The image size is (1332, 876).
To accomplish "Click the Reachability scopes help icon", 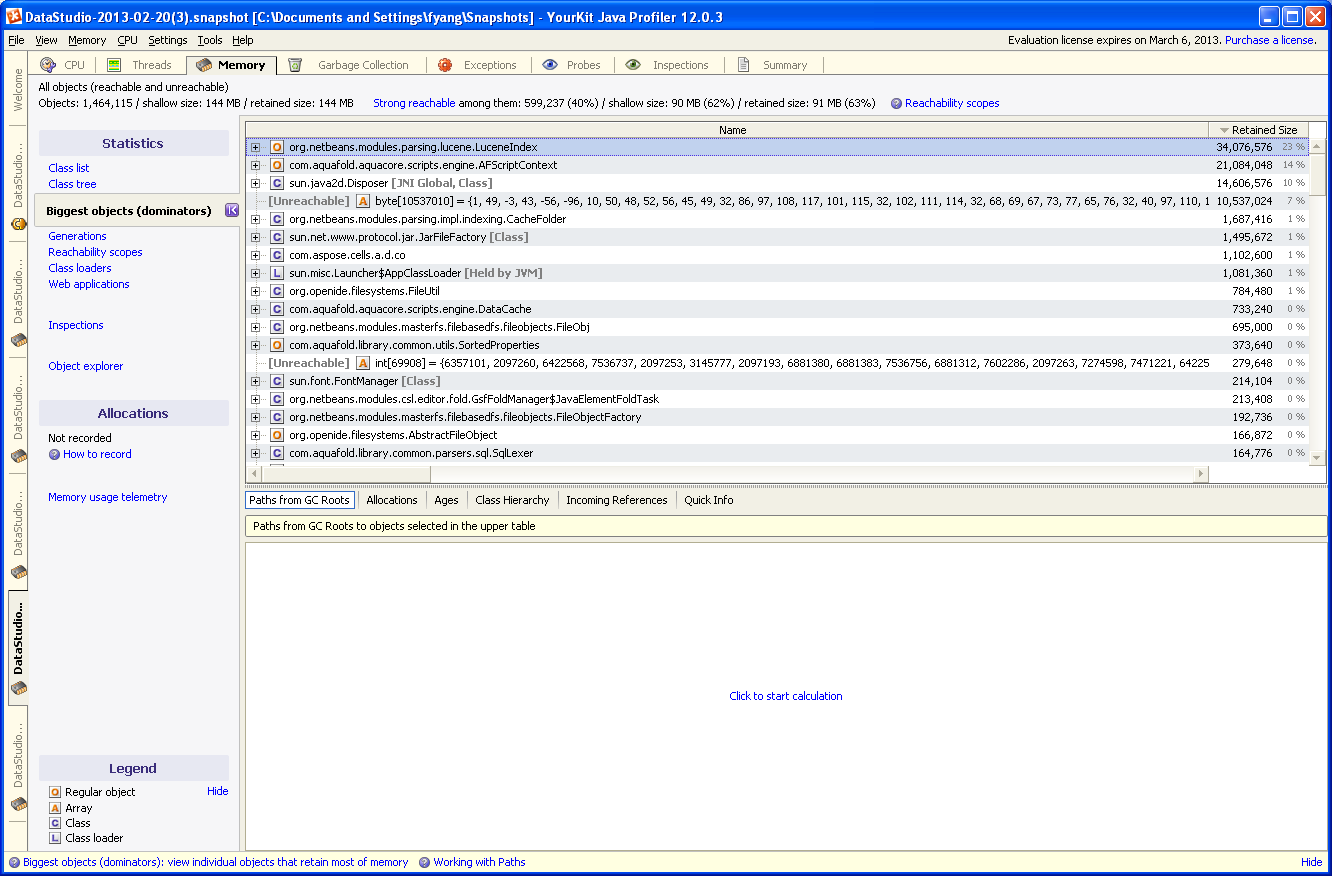I will (x=896, y=103).
